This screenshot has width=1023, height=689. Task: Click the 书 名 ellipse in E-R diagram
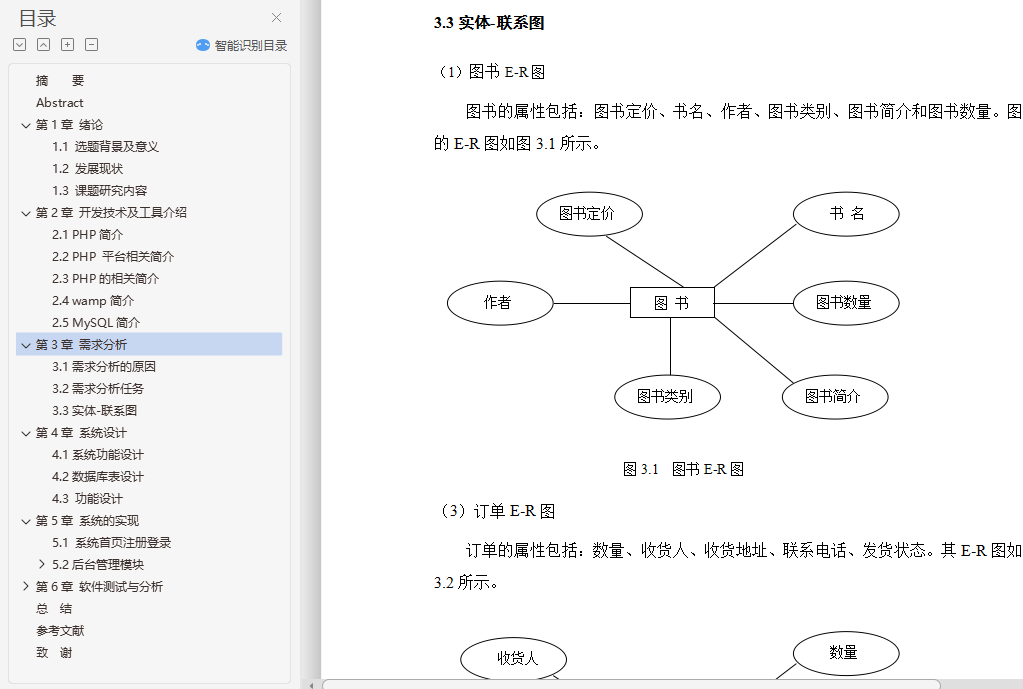point(846,213)
